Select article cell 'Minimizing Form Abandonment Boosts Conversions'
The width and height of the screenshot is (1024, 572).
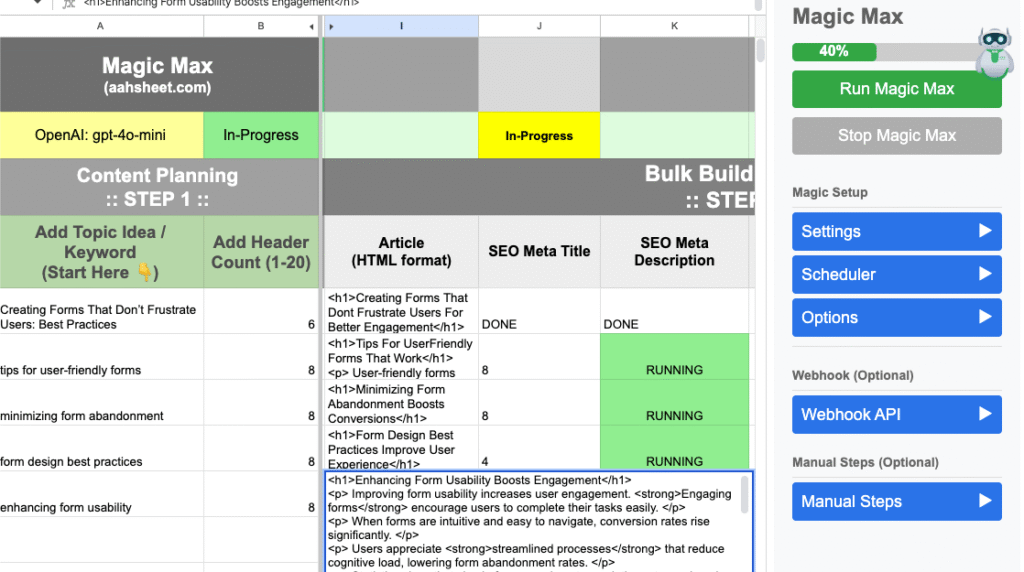click(401, 403)
